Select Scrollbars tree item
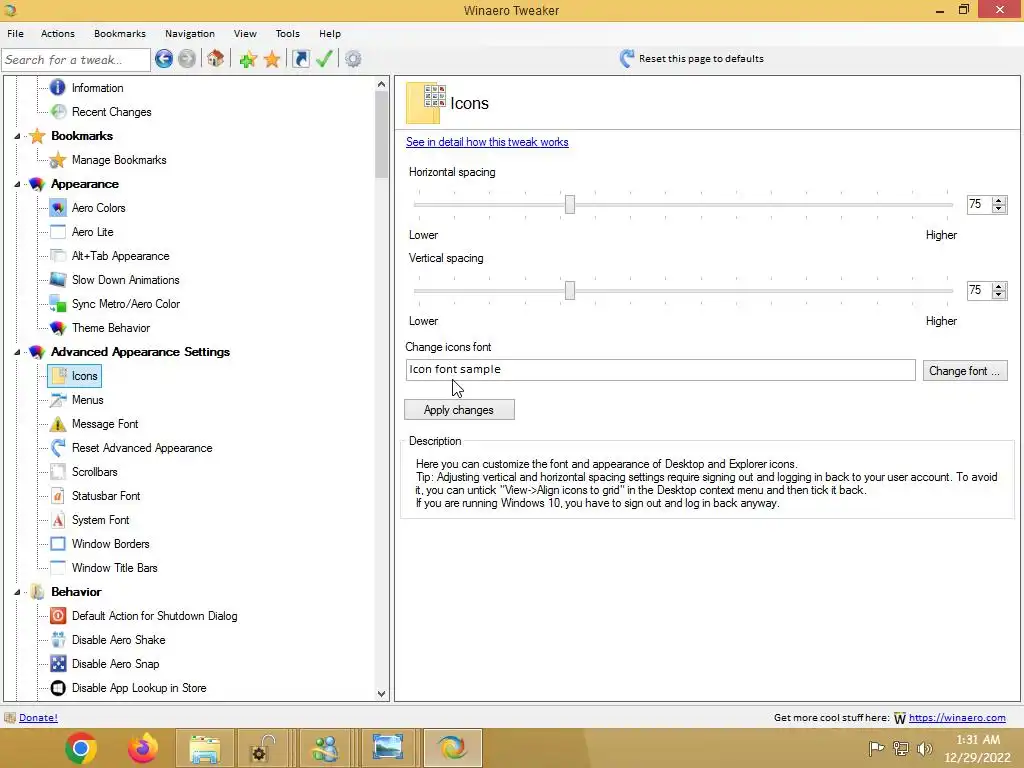 [x=94, y=472]
